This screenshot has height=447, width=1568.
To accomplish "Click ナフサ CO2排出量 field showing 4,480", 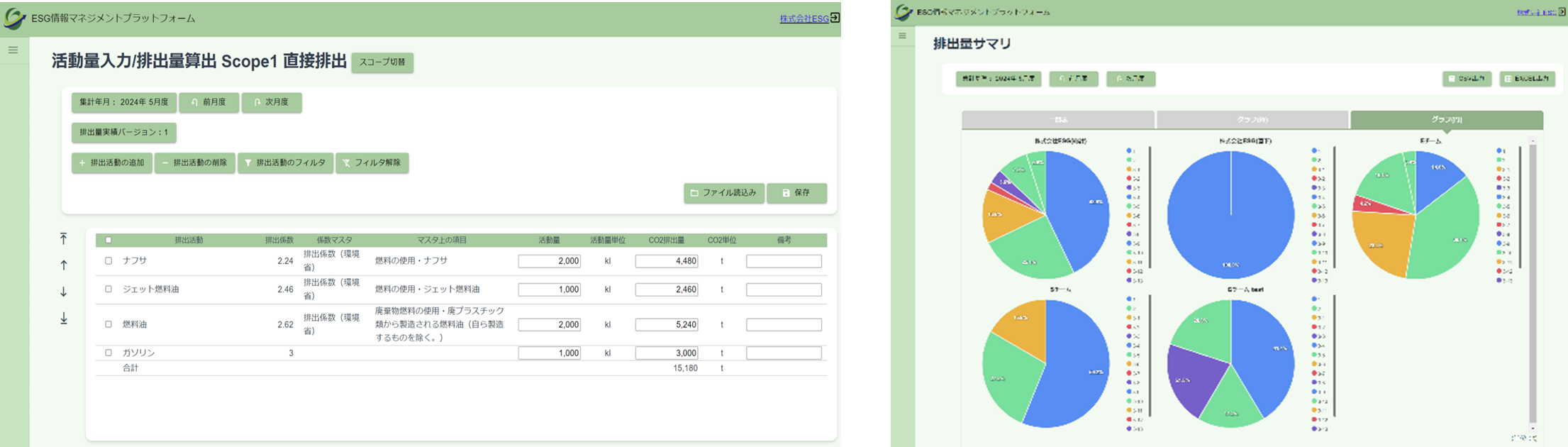I will (x=667, y=261).
